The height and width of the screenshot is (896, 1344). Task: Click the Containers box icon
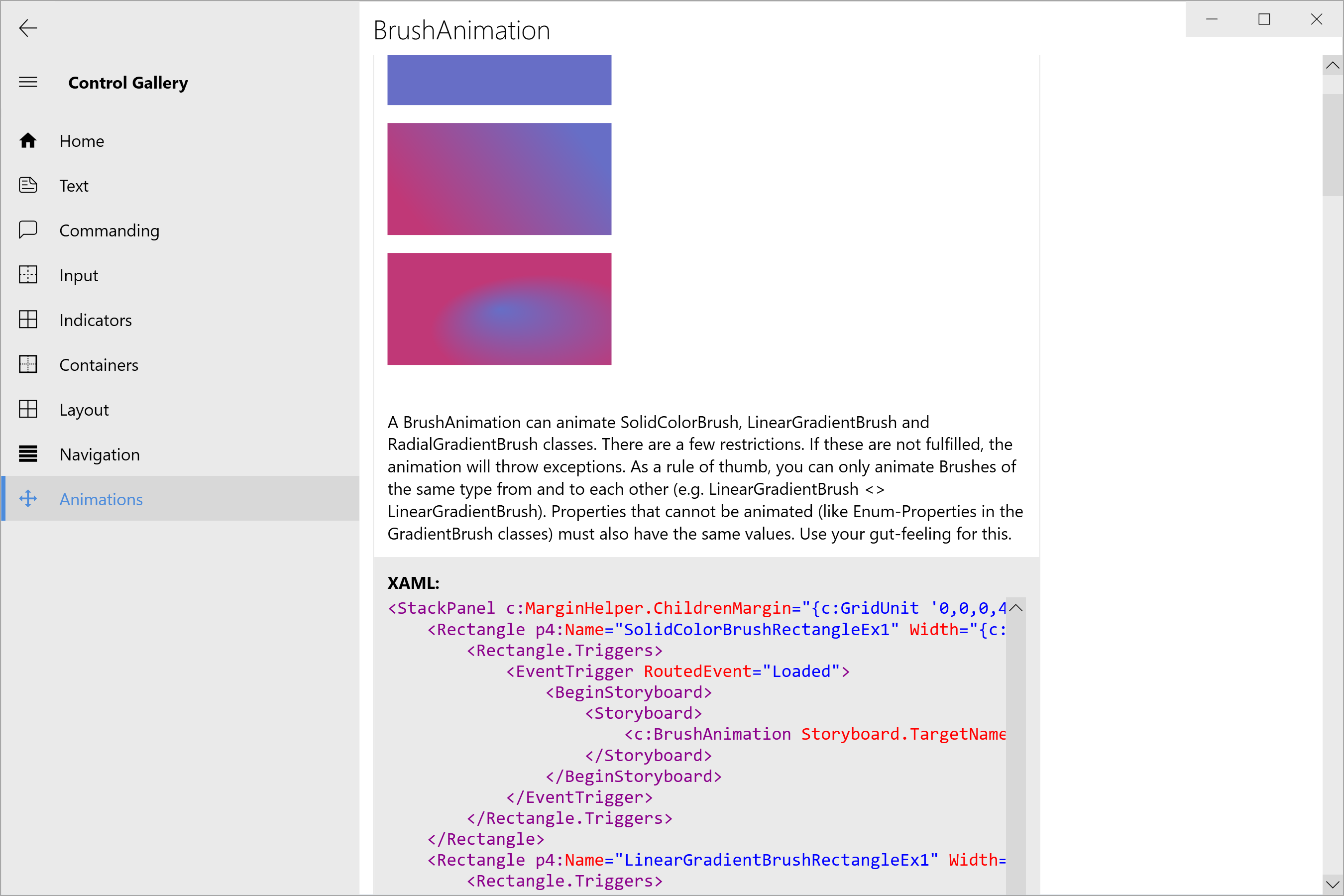(x=27, y=364)
